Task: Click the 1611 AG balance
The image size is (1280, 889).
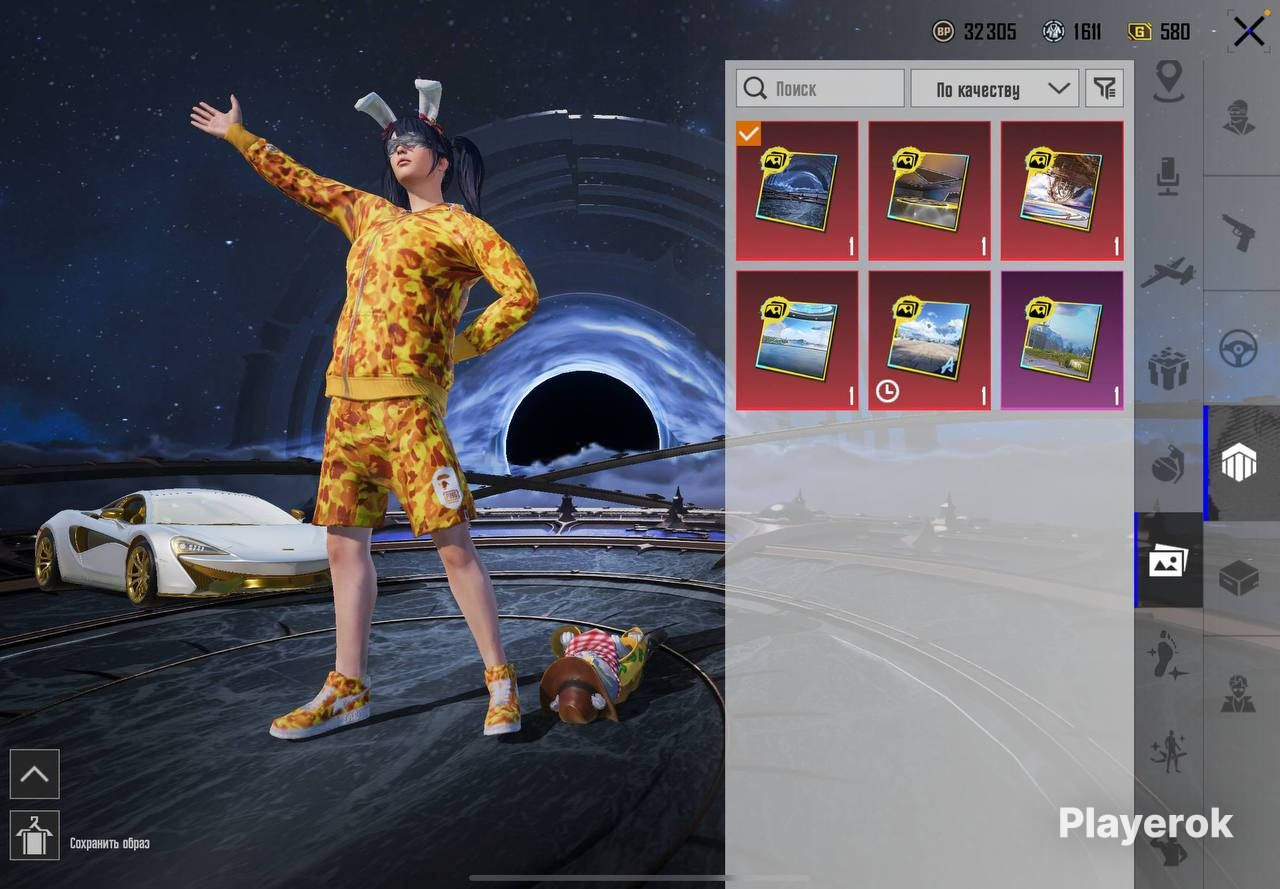Action: tap(1087, 32)
